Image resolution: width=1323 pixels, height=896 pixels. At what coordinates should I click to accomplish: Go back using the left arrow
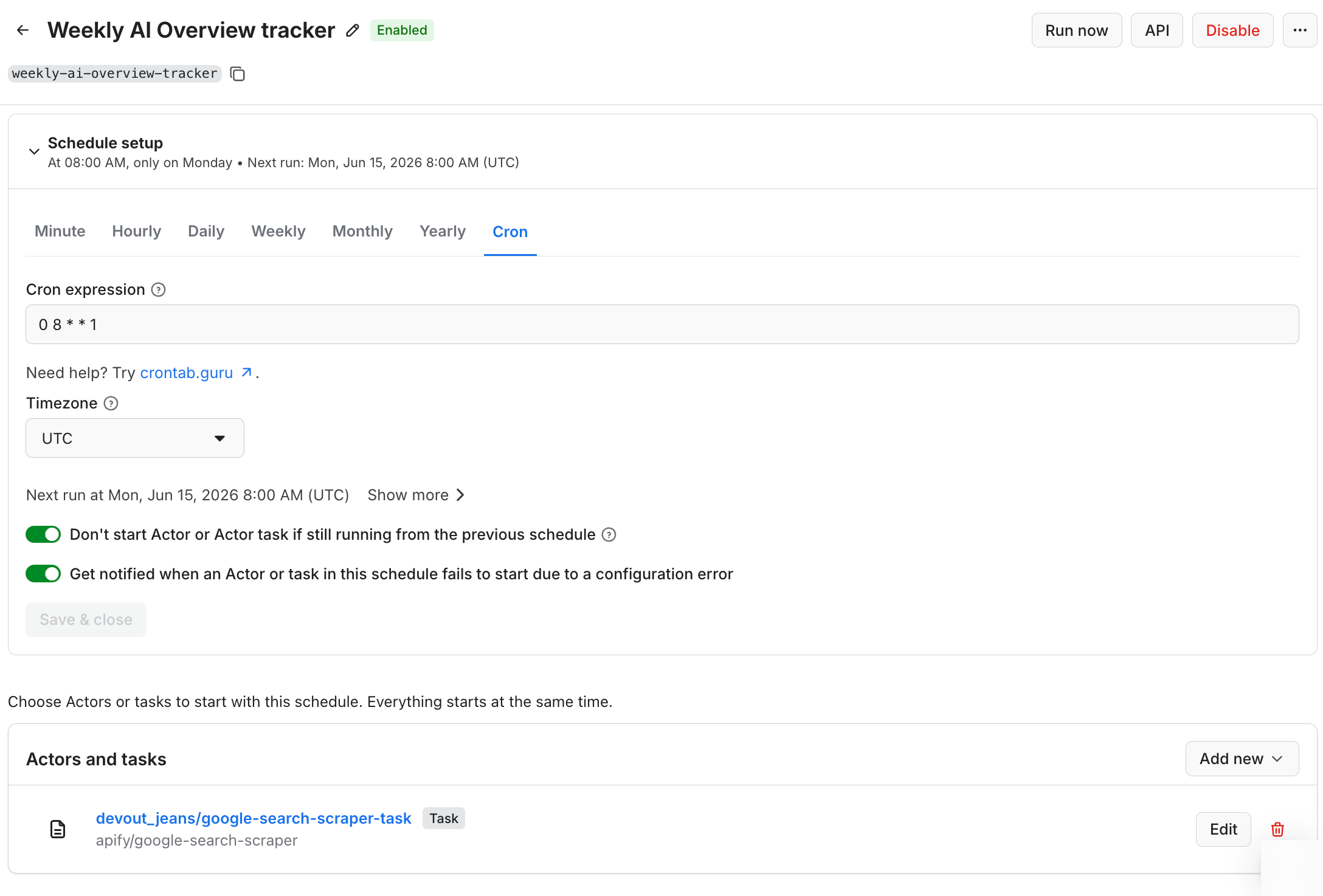coord(23,30)
